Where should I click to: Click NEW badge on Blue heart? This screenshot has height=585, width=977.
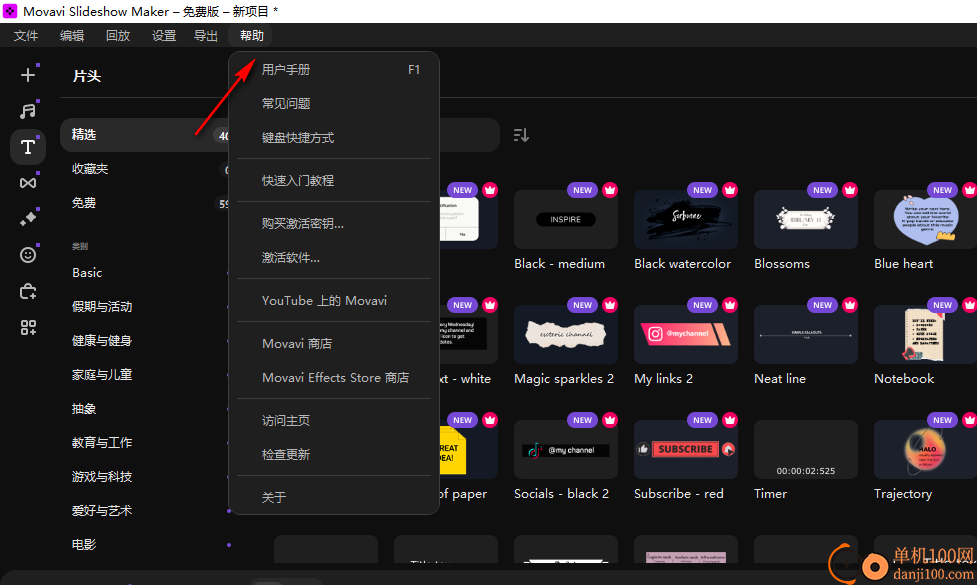point(942,190)
